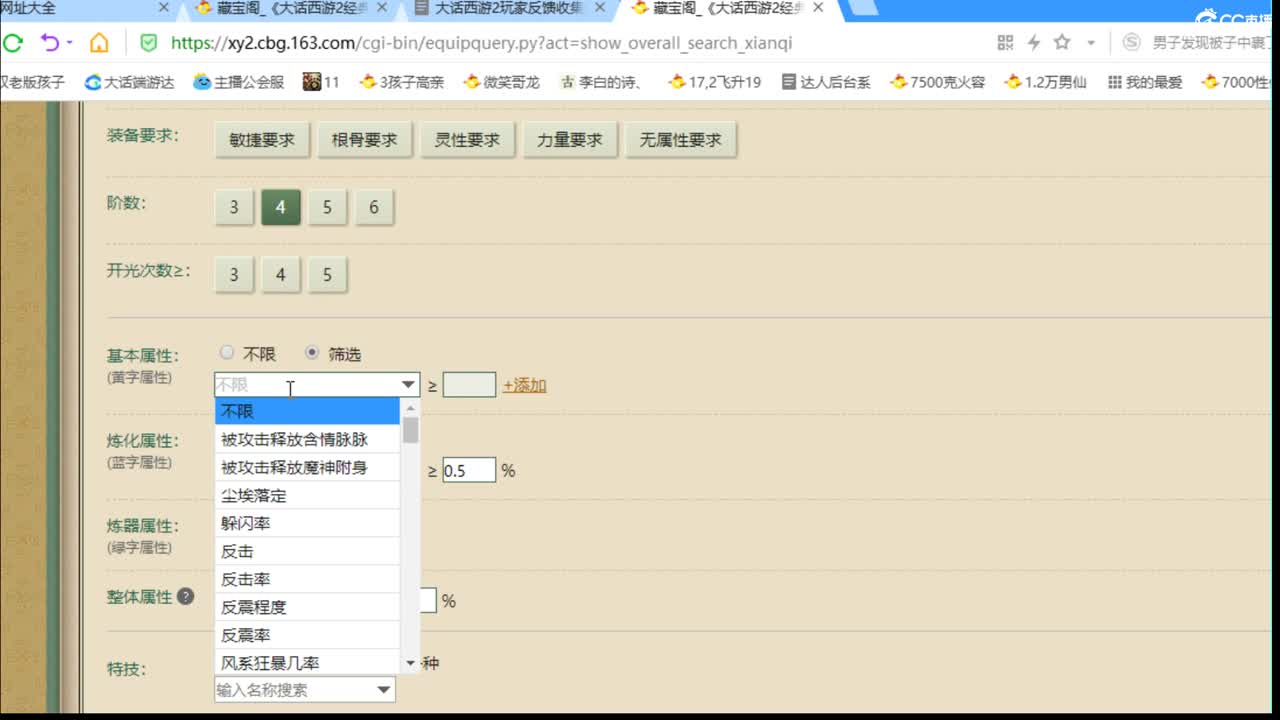Pick 反击 from the list
The image size is (1280, 720).
308,551
